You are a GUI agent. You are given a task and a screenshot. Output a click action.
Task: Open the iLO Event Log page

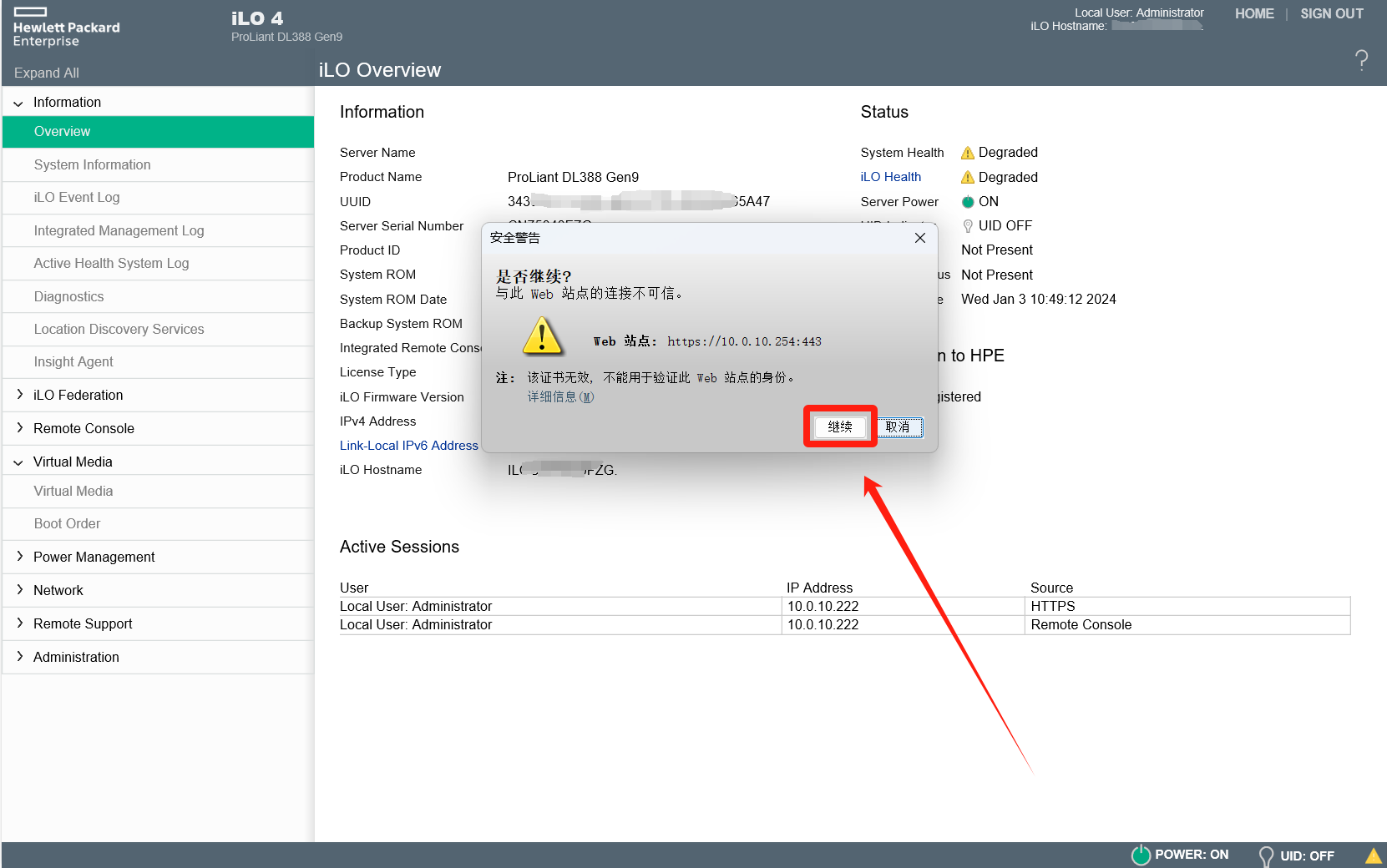77,198
